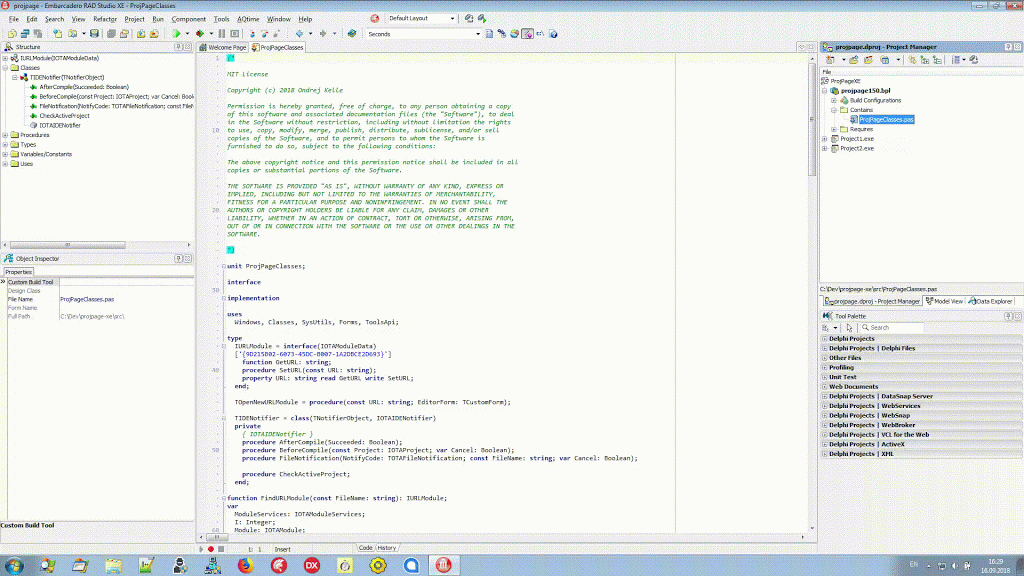
Task: Click the Save desktop layout icon
Action: (469, 18)
